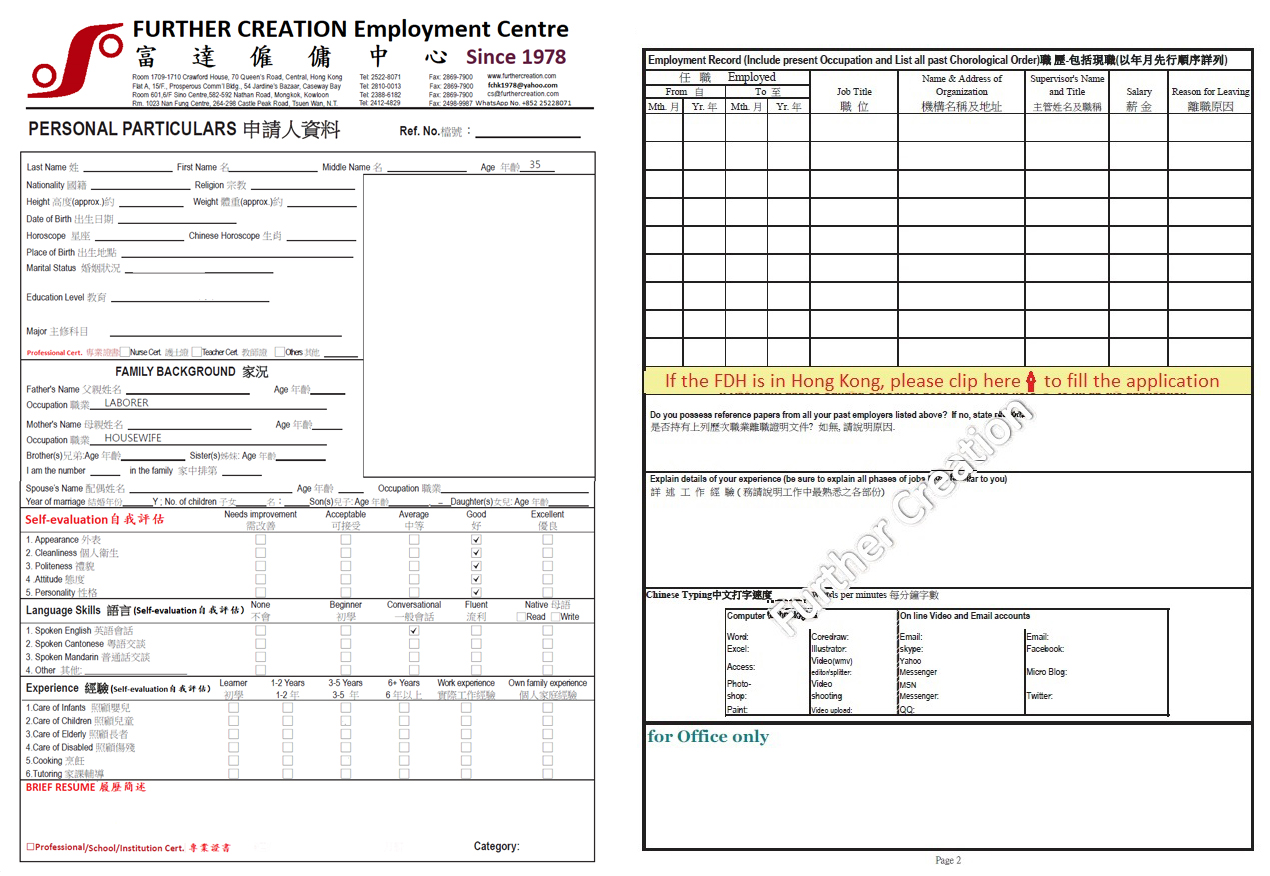Screen dimensions: 1270x876
Task: Select the Middle Name field
Action: (x=427, y=167)
